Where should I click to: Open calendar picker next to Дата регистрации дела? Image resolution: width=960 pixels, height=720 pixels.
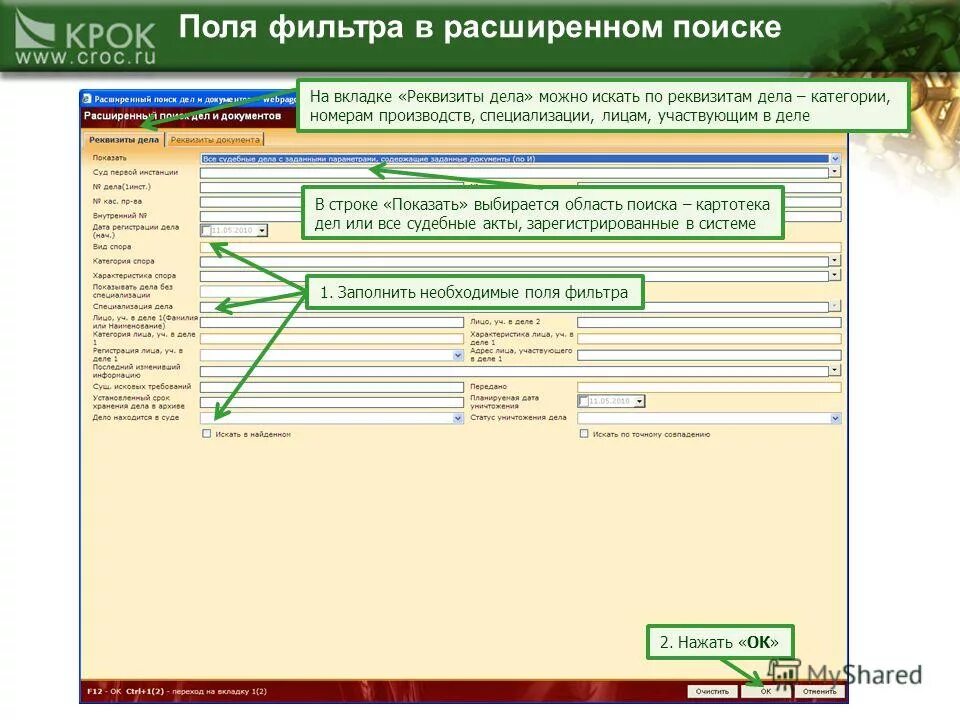point(260,231)
